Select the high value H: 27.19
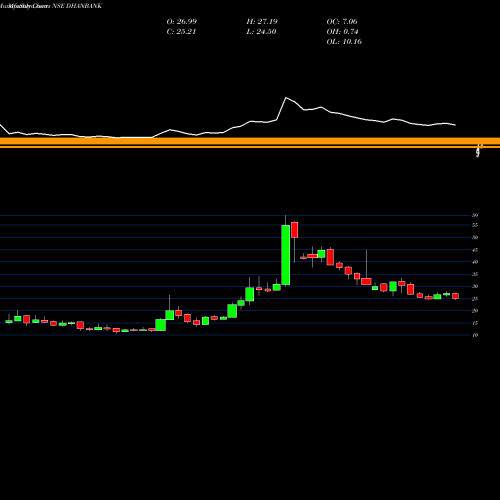Viewport: 500px width, 500px height. point(262,21)
